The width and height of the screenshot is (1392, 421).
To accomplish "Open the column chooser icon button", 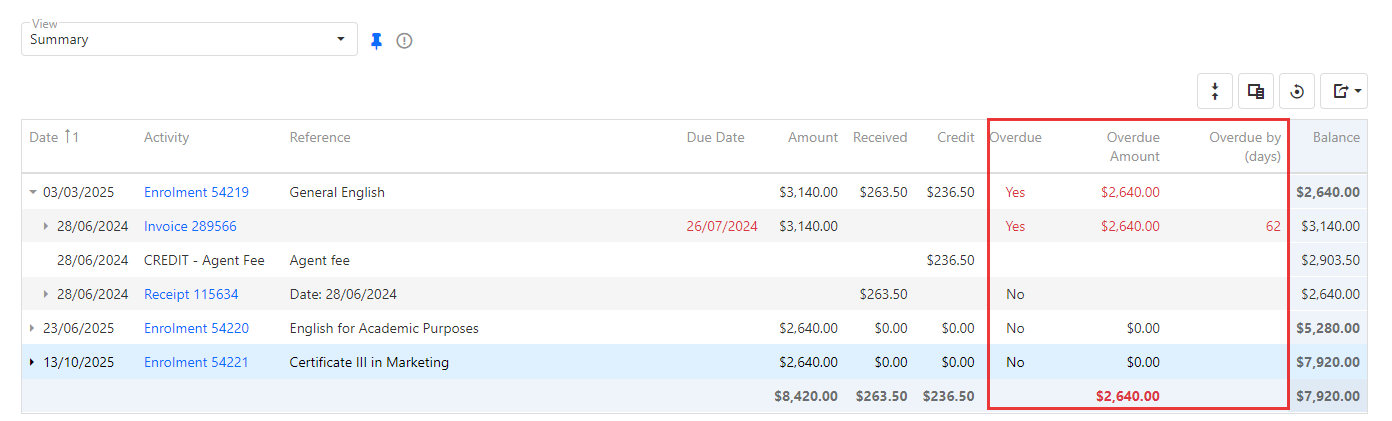I will click(x=1256, y=91).
